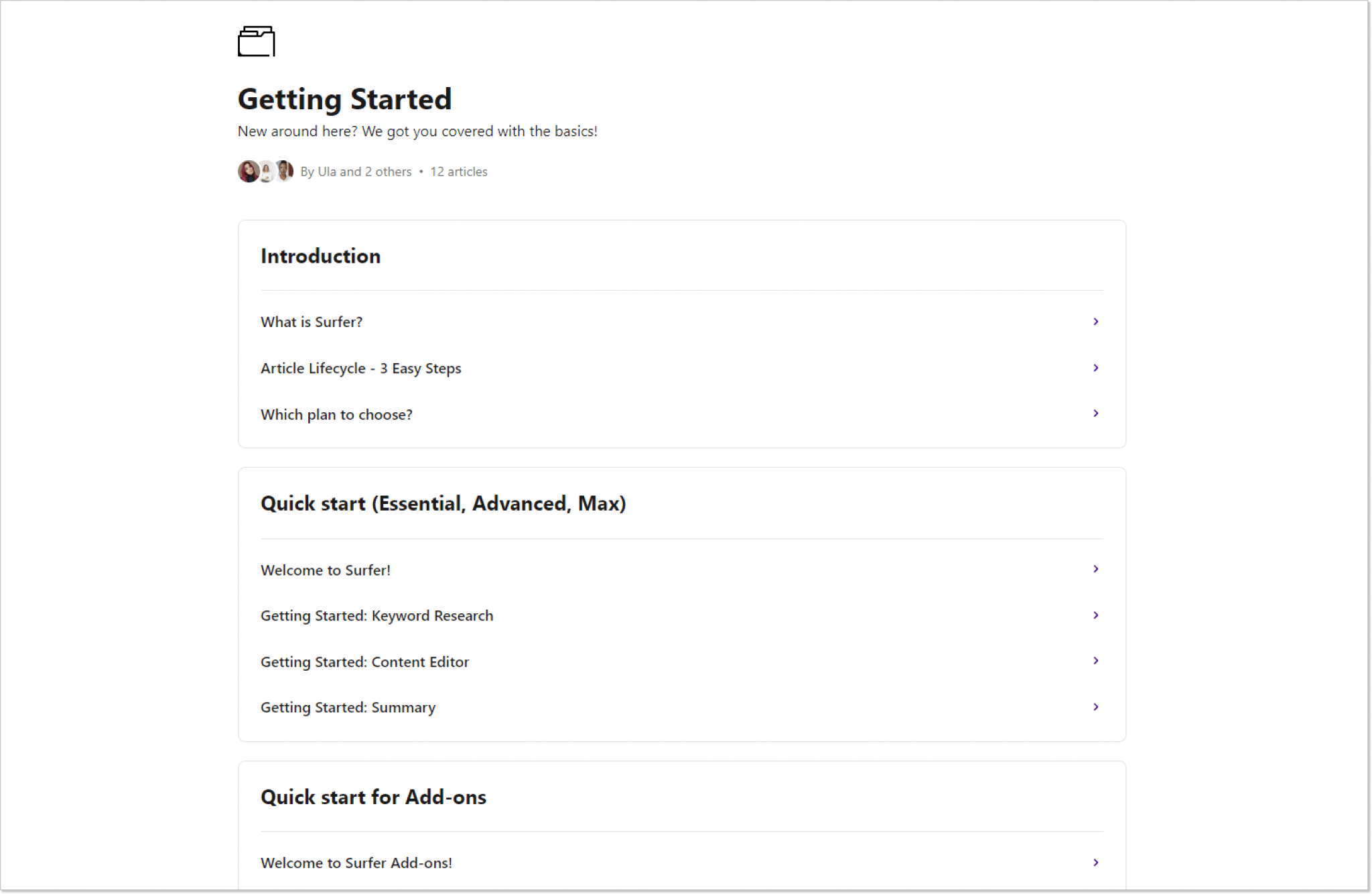Open Which plan to choose? article

coord(336,415)
